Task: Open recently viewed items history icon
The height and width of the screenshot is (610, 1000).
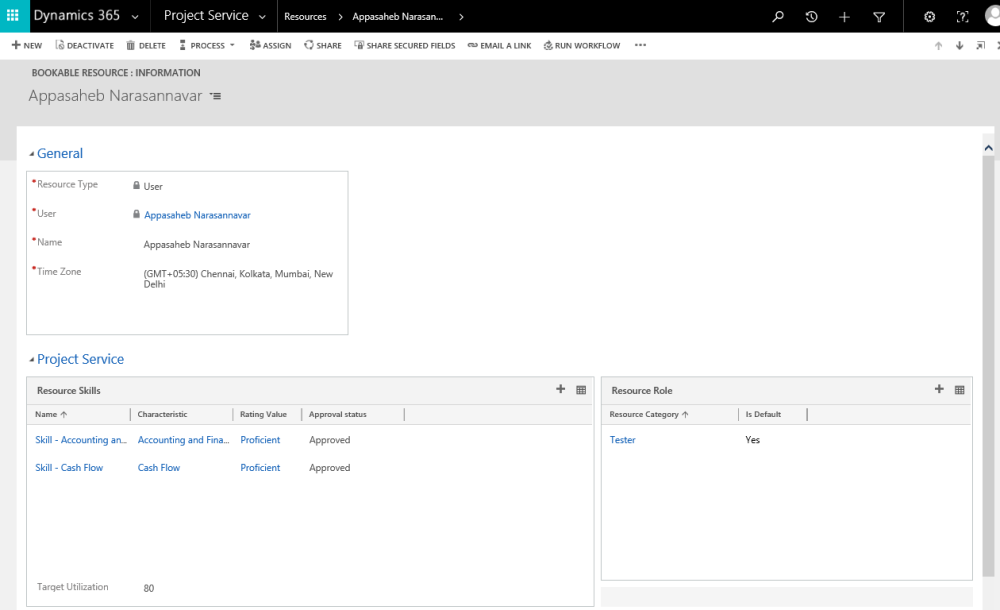Action: [811, 17]
